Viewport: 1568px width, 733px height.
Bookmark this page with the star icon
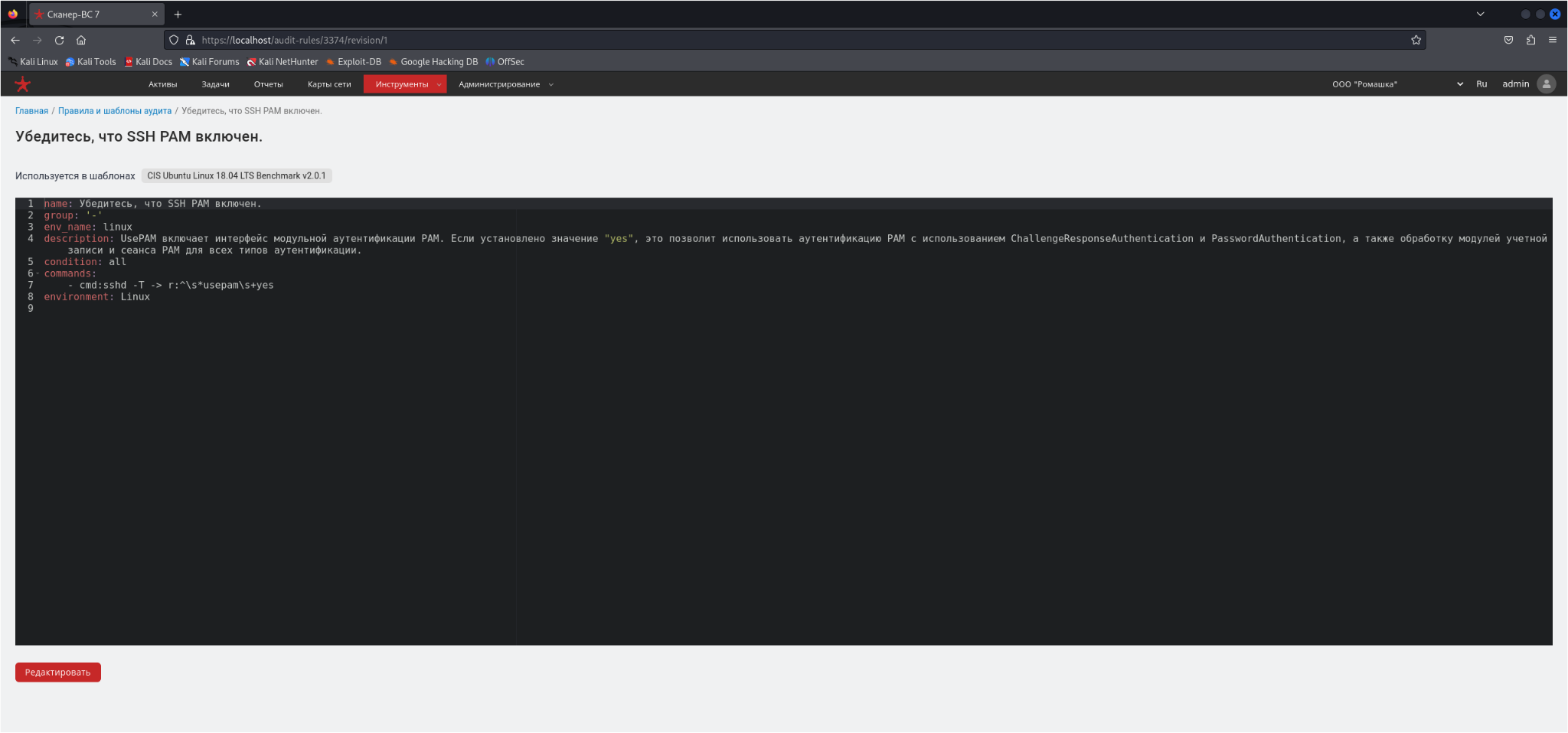point(1416,40)
